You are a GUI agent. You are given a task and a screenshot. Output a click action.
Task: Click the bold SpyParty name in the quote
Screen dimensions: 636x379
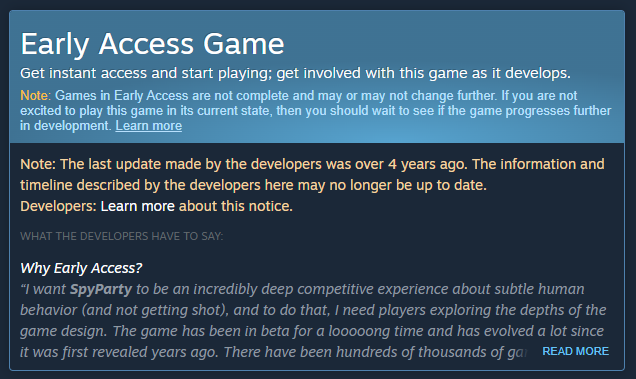(x=101, y=289)
